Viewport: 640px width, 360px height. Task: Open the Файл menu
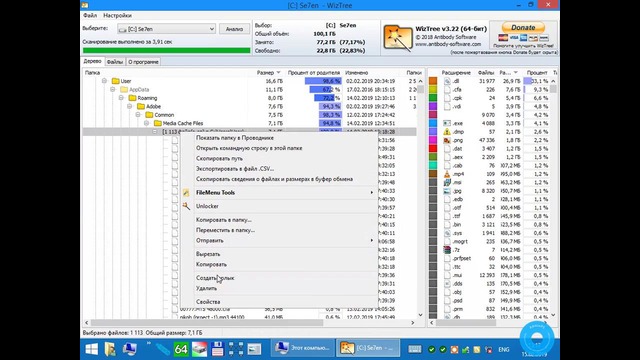pyautogui.click(x=90, y=15)
